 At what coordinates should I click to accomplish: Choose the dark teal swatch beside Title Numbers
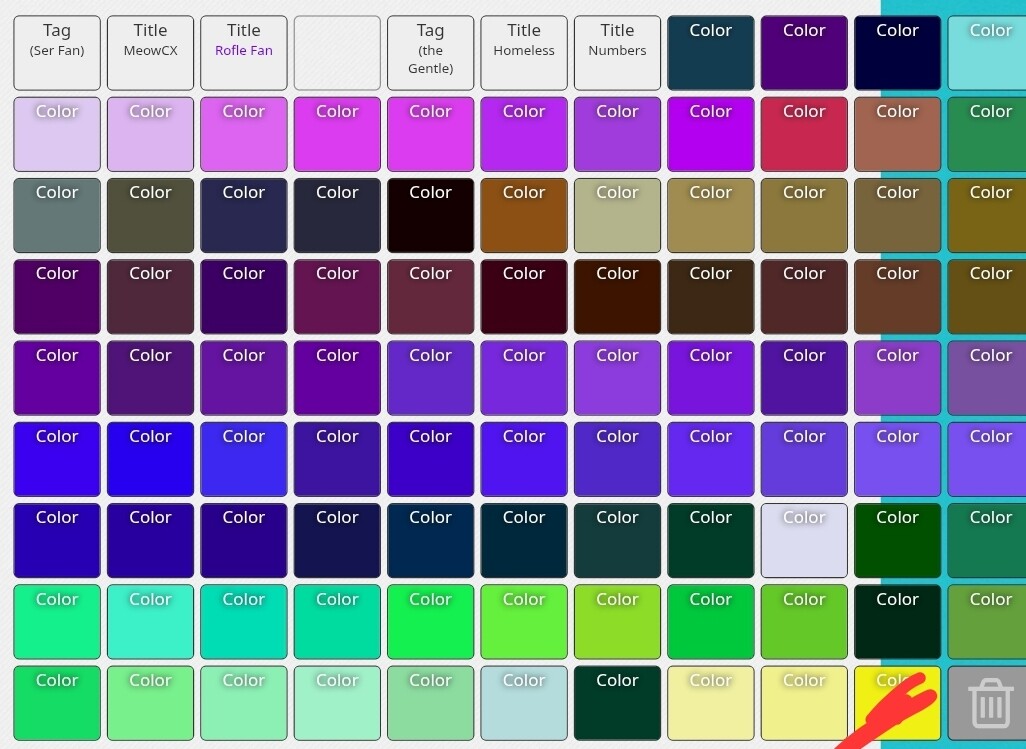[710, 53]
